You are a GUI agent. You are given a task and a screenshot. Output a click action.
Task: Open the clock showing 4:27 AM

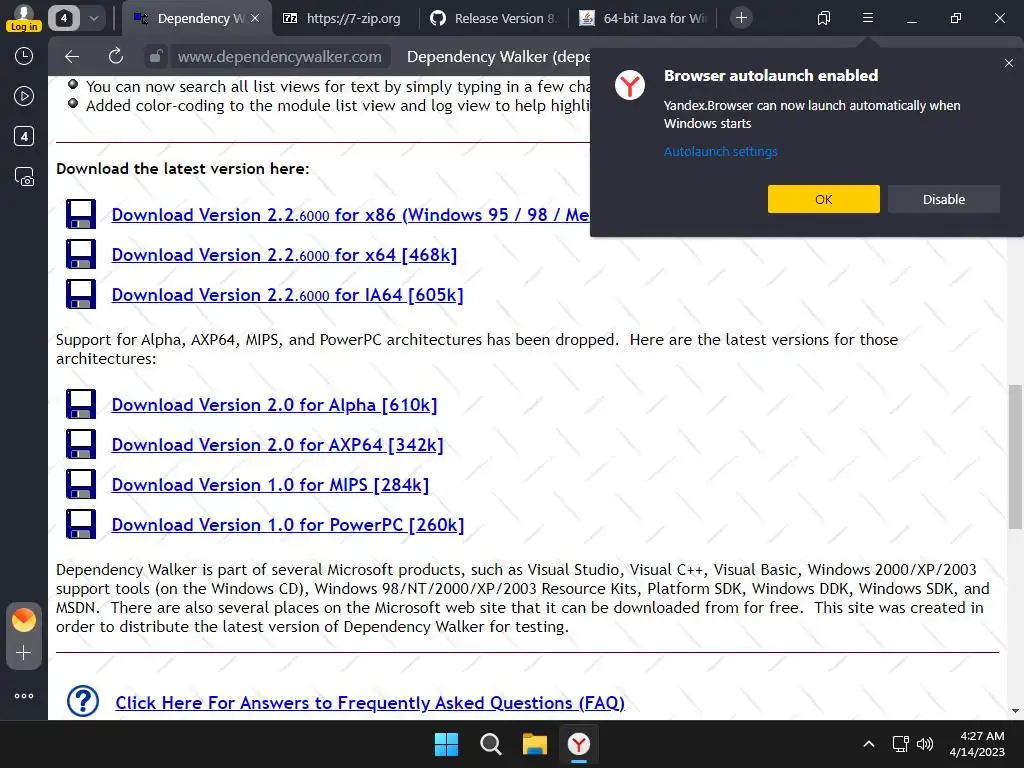(977, 744)
